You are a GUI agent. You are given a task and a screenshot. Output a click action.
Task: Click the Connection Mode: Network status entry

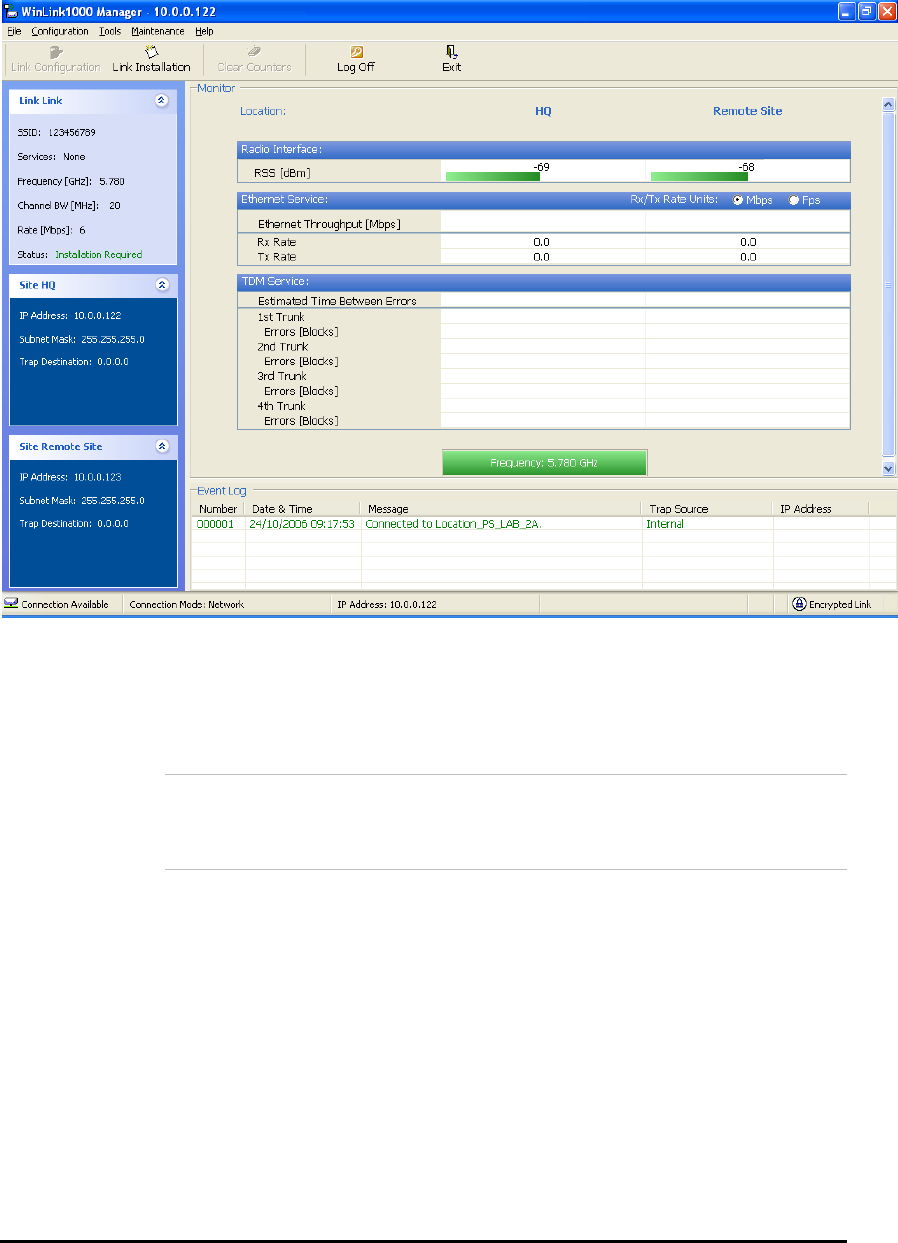[187, 605]
